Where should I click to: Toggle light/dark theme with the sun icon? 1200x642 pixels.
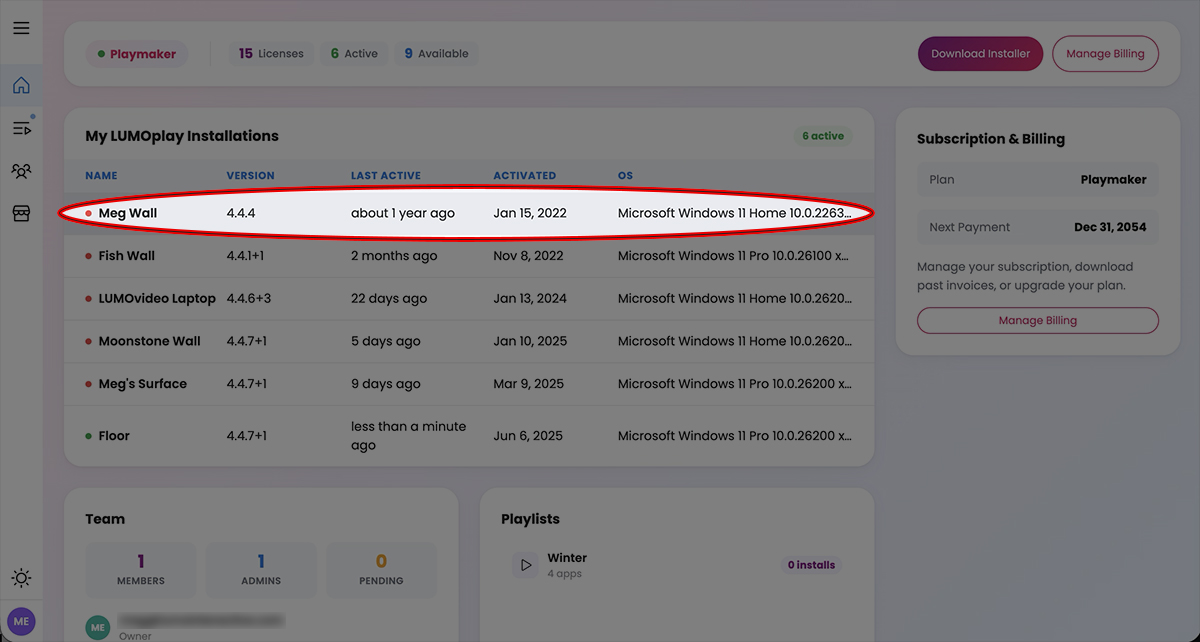point(21,578)
